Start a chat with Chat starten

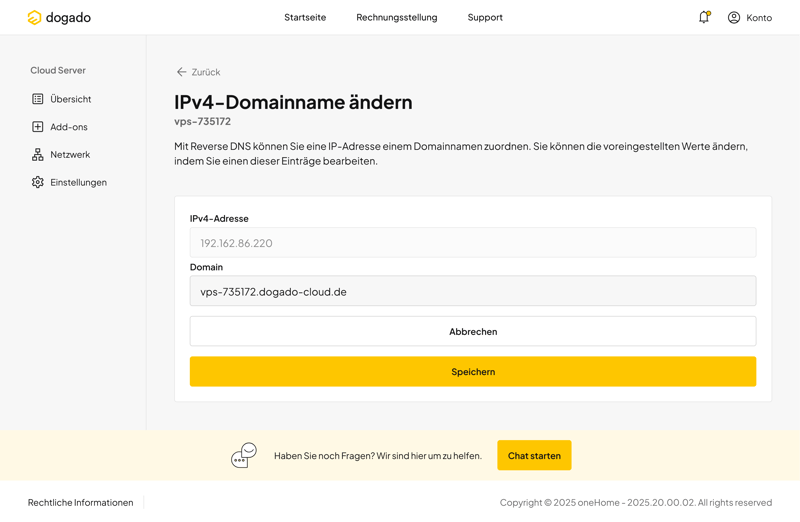(534, 455)
